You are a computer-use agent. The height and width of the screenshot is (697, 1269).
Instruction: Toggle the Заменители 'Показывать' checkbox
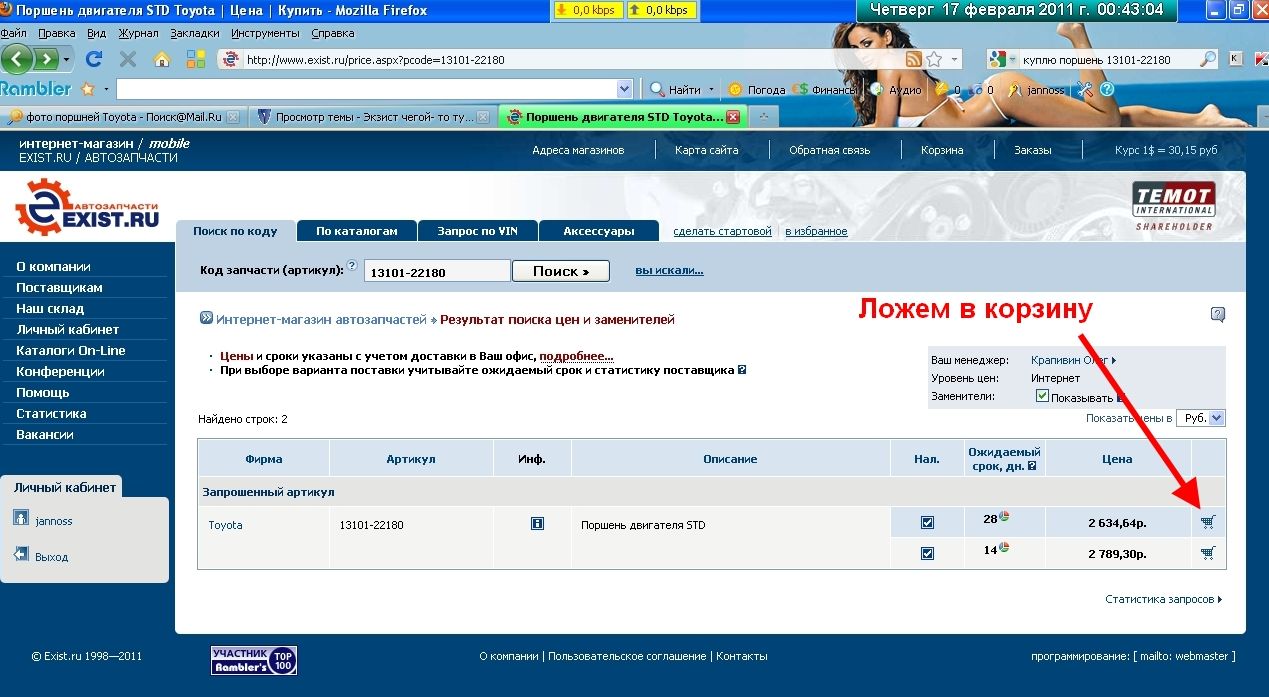[1042, 396]
